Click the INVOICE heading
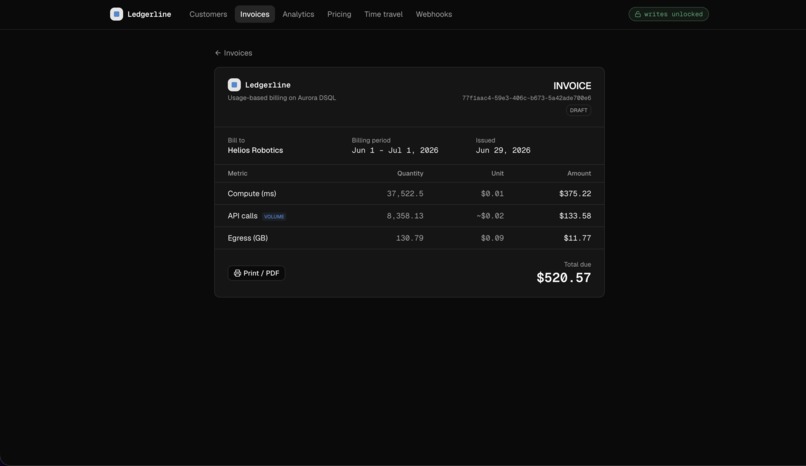Viewport: 806px width, 466px height. pos(572,86)
